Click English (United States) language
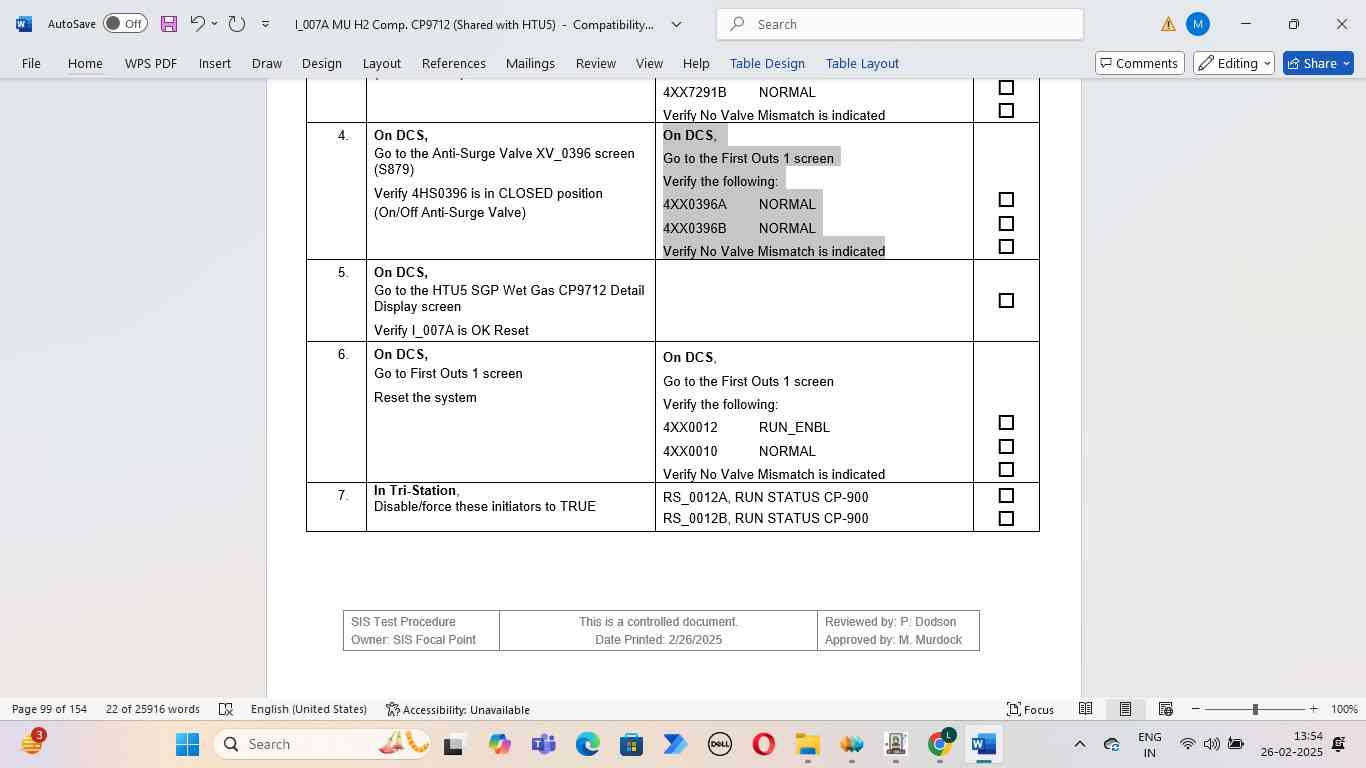Image resolution: width=1366 pixels, height=768 pixels. tap(309, 709)
